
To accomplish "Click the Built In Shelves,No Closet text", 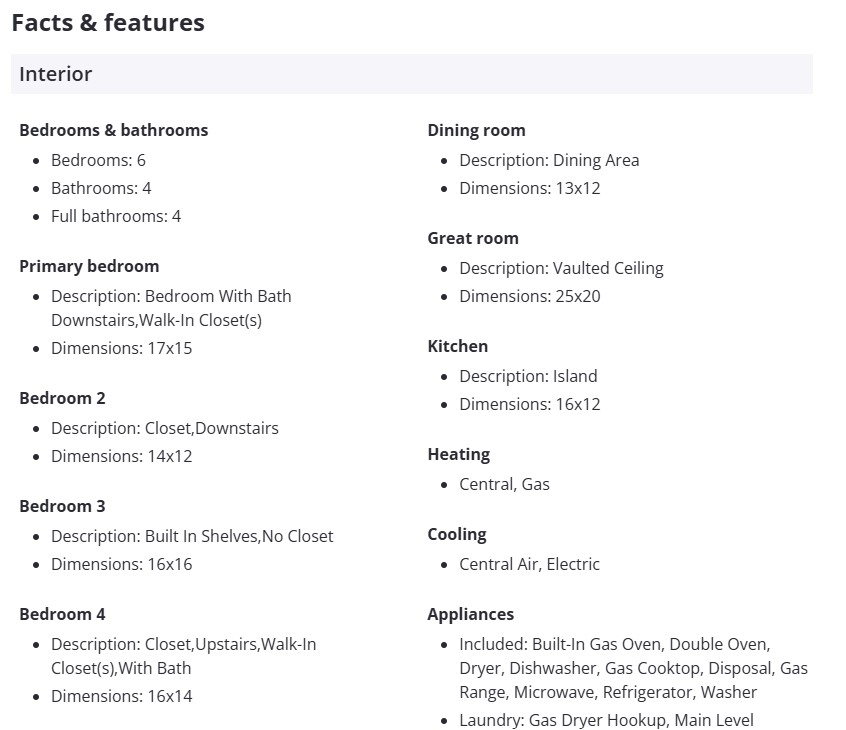I will pos(239,536).
